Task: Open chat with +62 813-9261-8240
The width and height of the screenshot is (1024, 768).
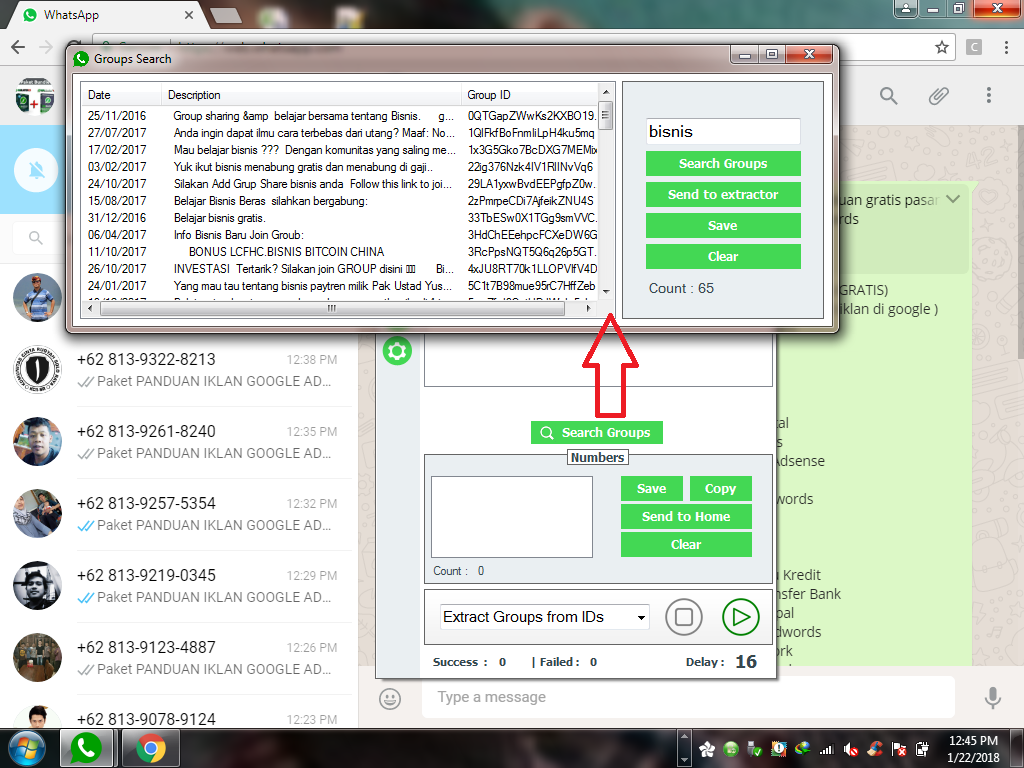Action: [179, 441]
